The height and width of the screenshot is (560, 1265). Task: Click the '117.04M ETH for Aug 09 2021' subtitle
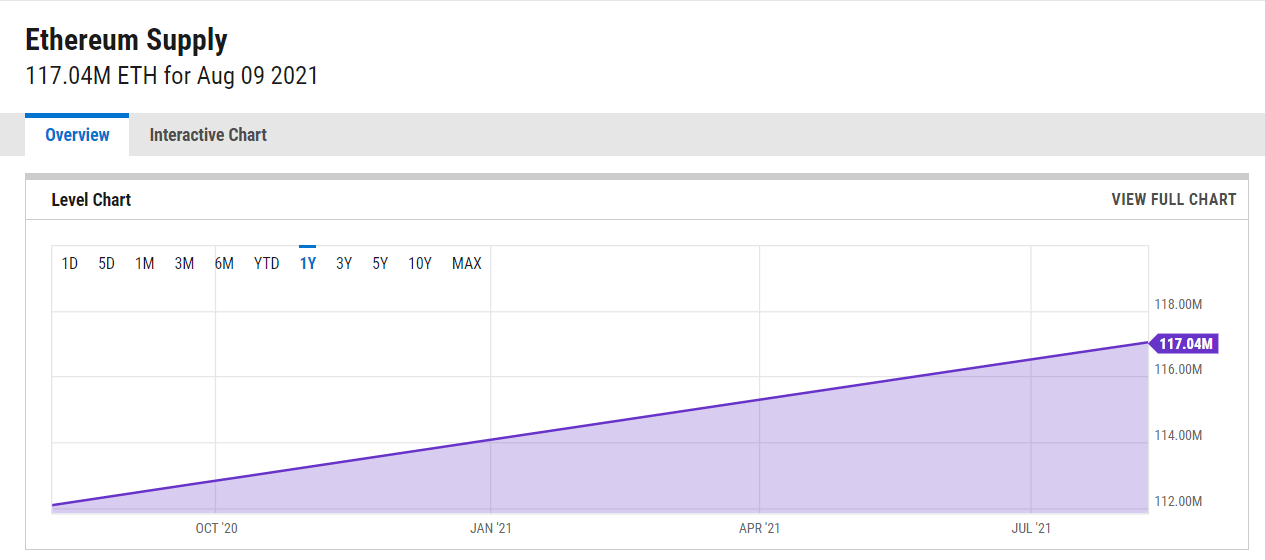(171, 76)
